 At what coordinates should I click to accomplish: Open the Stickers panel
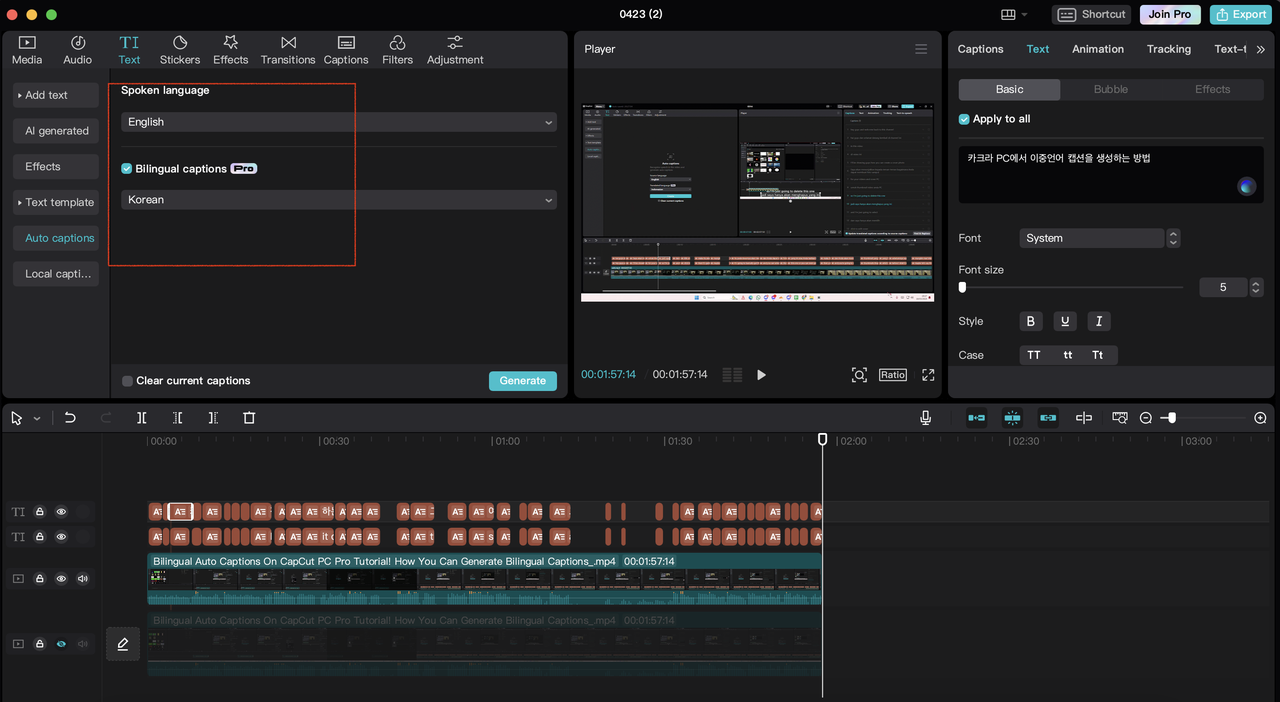tap(180, 50)
